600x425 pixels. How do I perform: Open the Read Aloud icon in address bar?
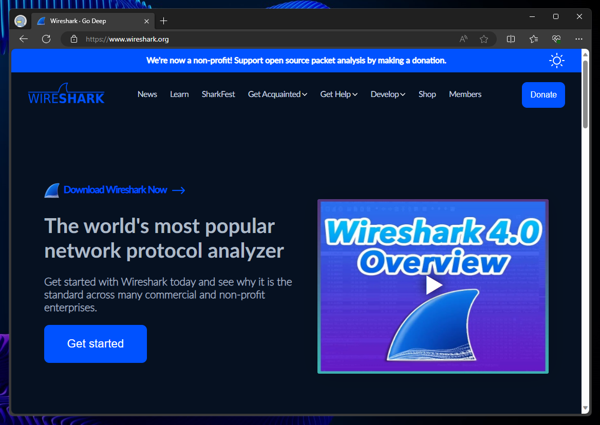[x=463, y=39]
